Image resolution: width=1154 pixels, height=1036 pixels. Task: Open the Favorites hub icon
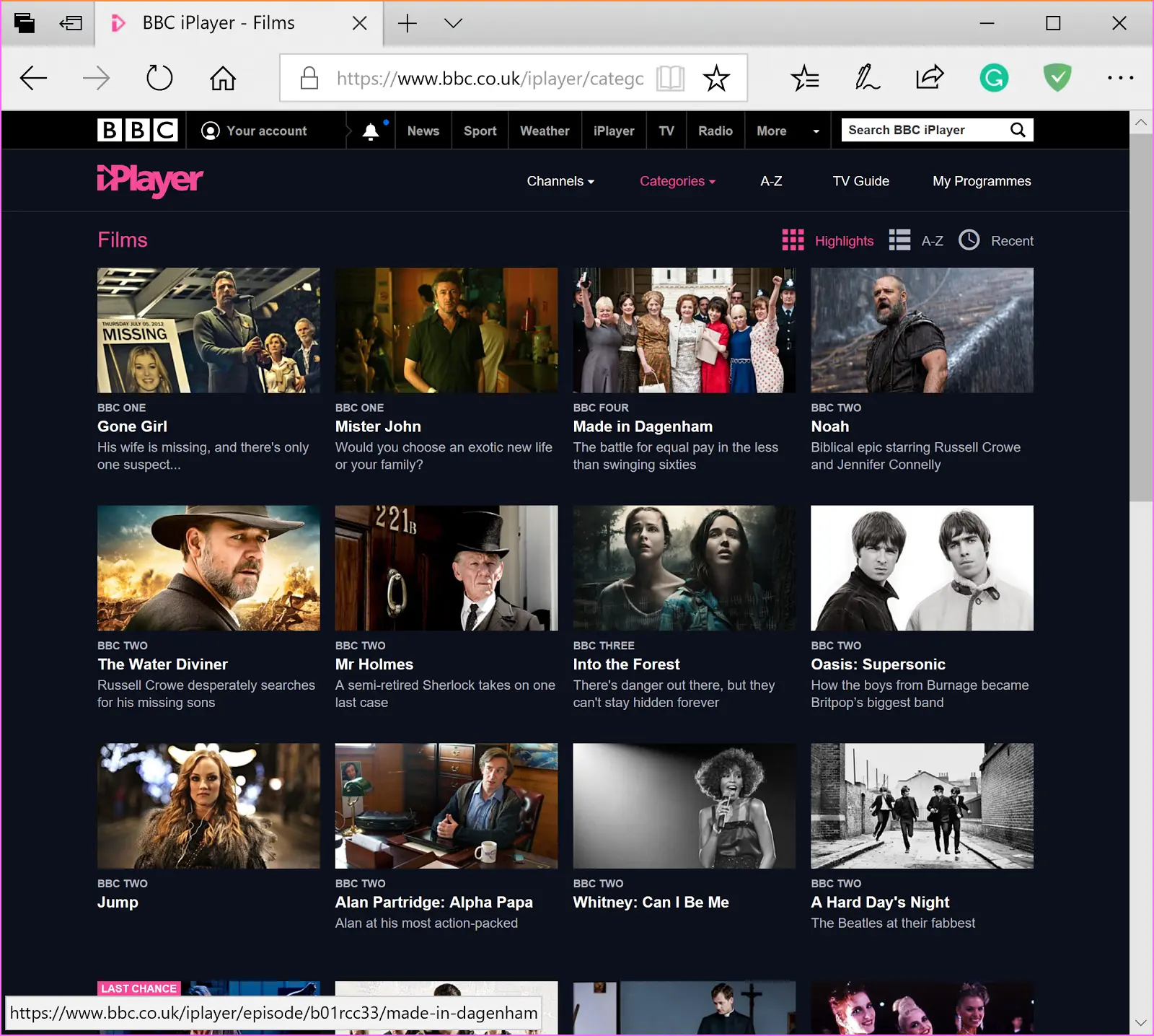(x=804, y=78)
